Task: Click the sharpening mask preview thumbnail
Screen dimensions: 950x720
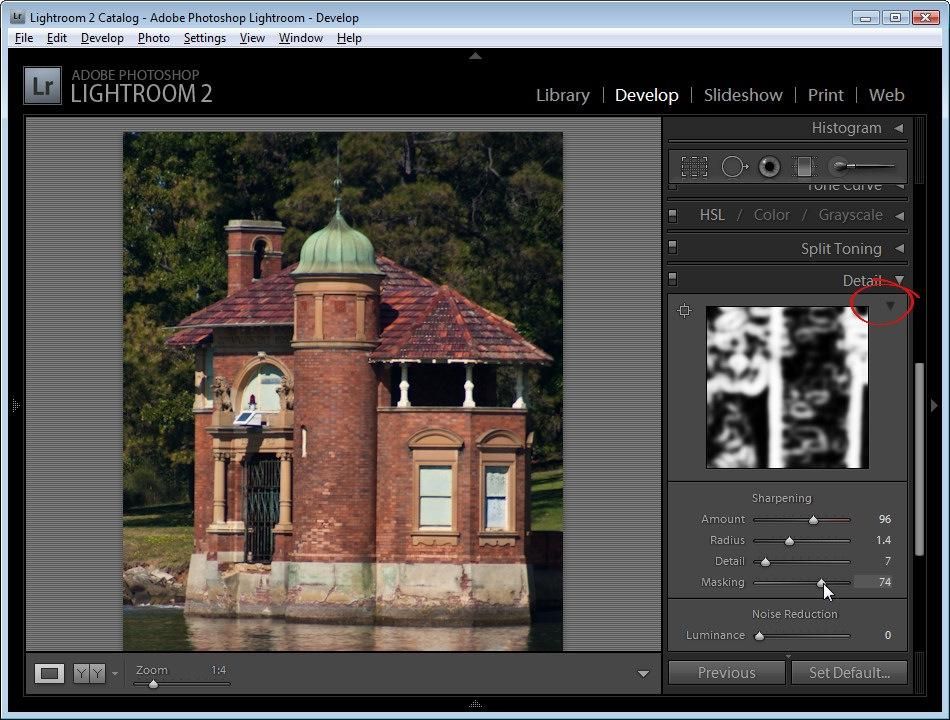Action: pyautogui.click(x=787, y=387)
